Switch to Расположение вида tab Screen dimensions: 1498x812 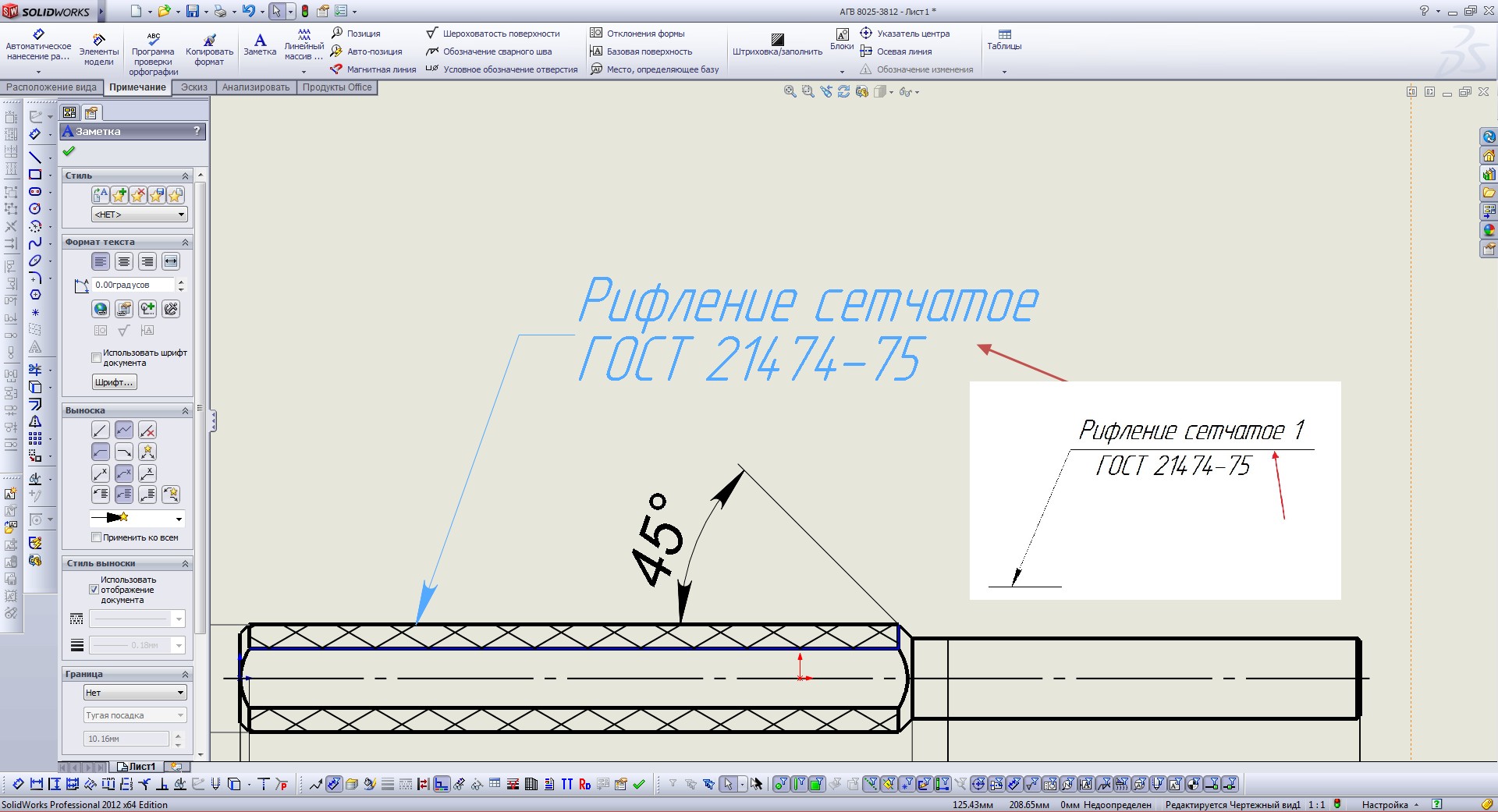(x=51, y=87)
